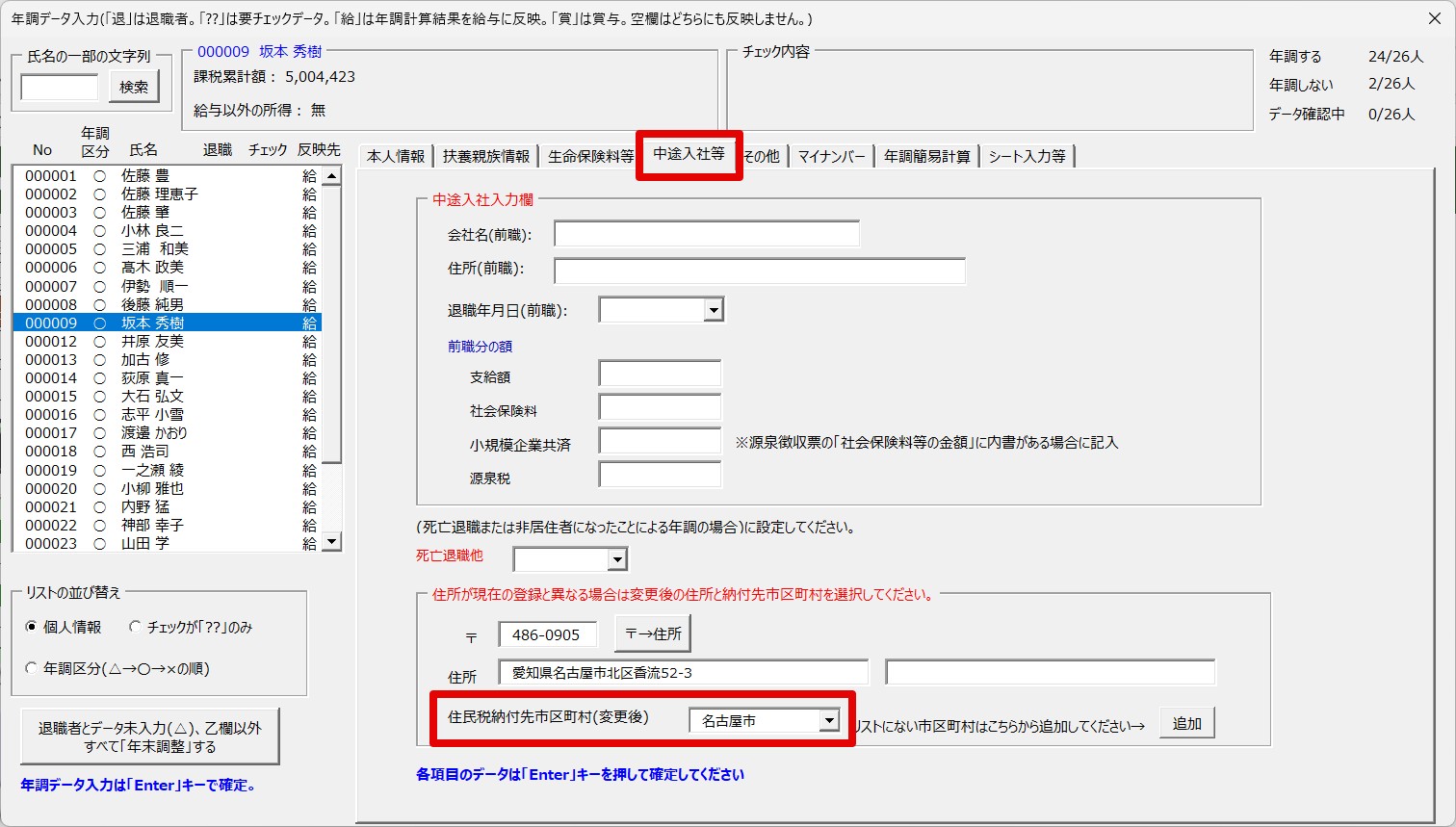This screenshot has height=827, width=1456.
Task: Switch to the マイナンバー tab
Action: (831, 156)
